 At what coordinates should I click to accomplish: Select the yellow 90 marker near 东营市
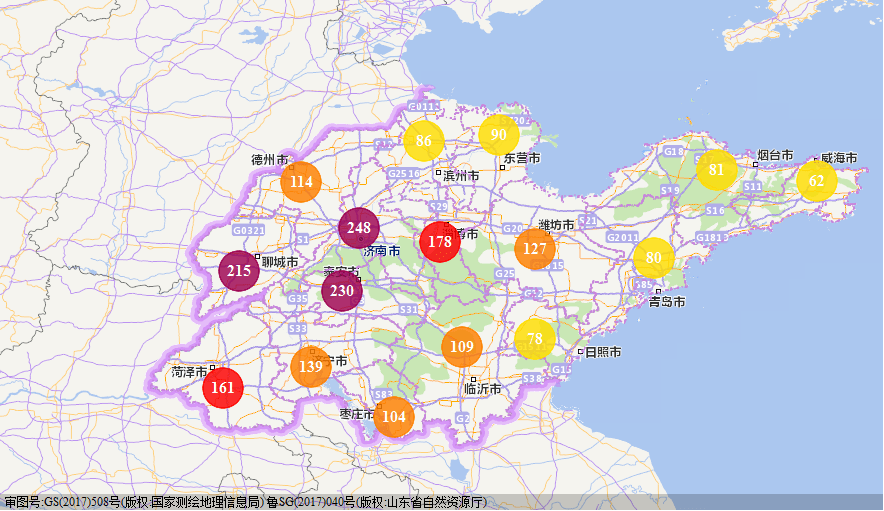(x=499, y=135)
